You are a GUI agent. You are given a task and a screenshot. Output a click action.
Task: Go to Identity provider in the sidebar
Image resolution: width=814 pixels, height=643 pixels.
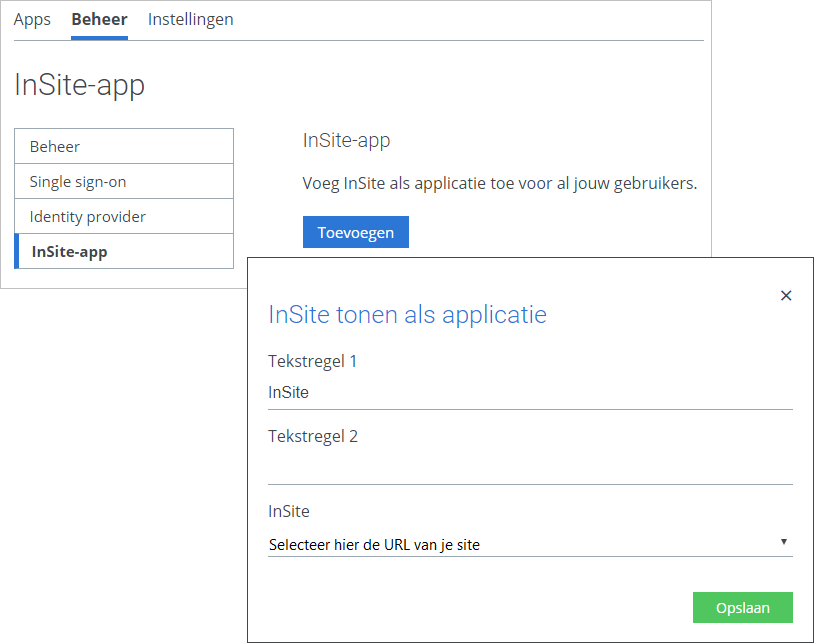click(x=124, y=216)
